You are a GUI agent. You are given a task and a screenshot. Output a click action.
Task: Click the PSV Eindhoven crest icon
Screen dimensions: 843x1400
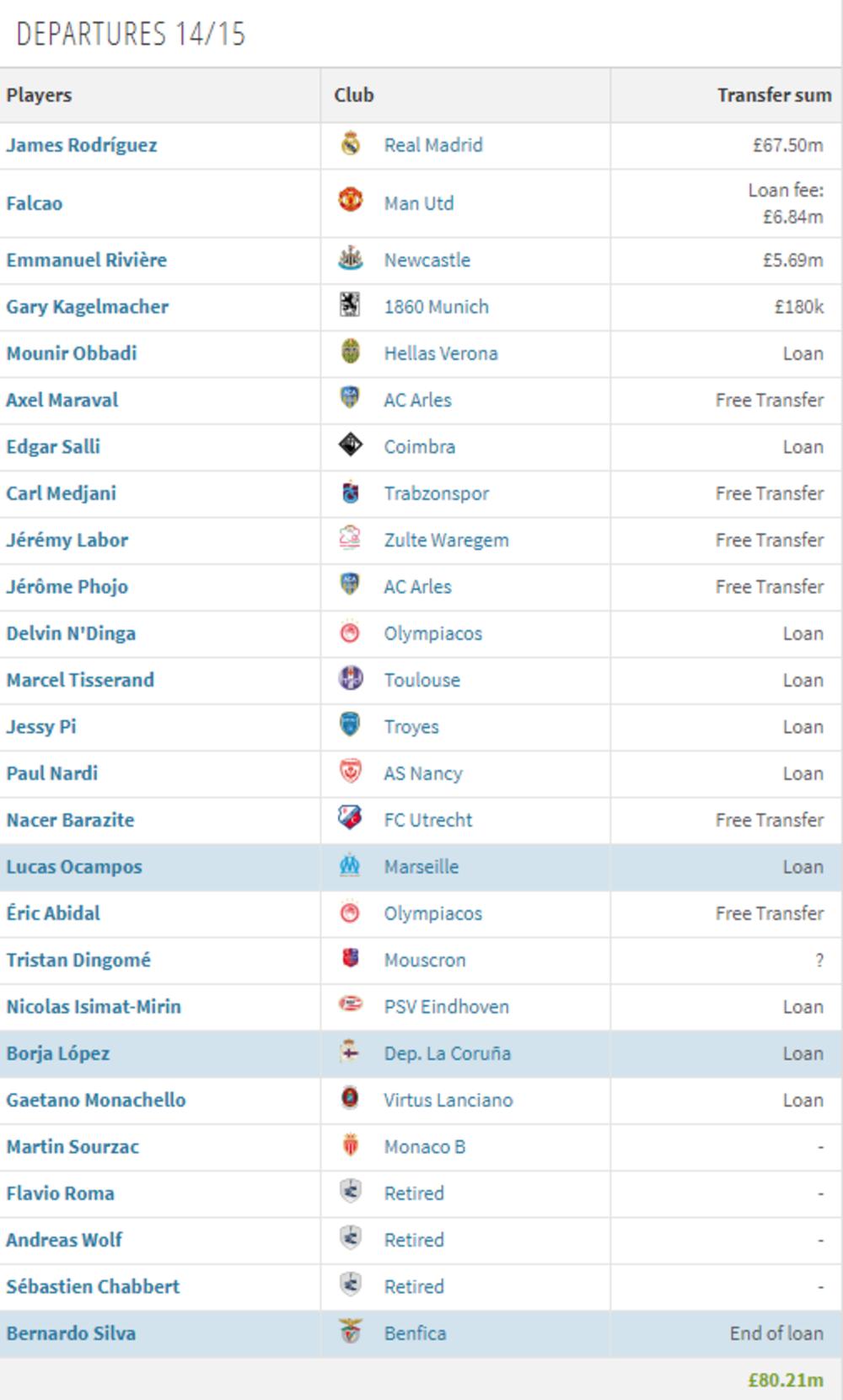[x=349, y=1006]
